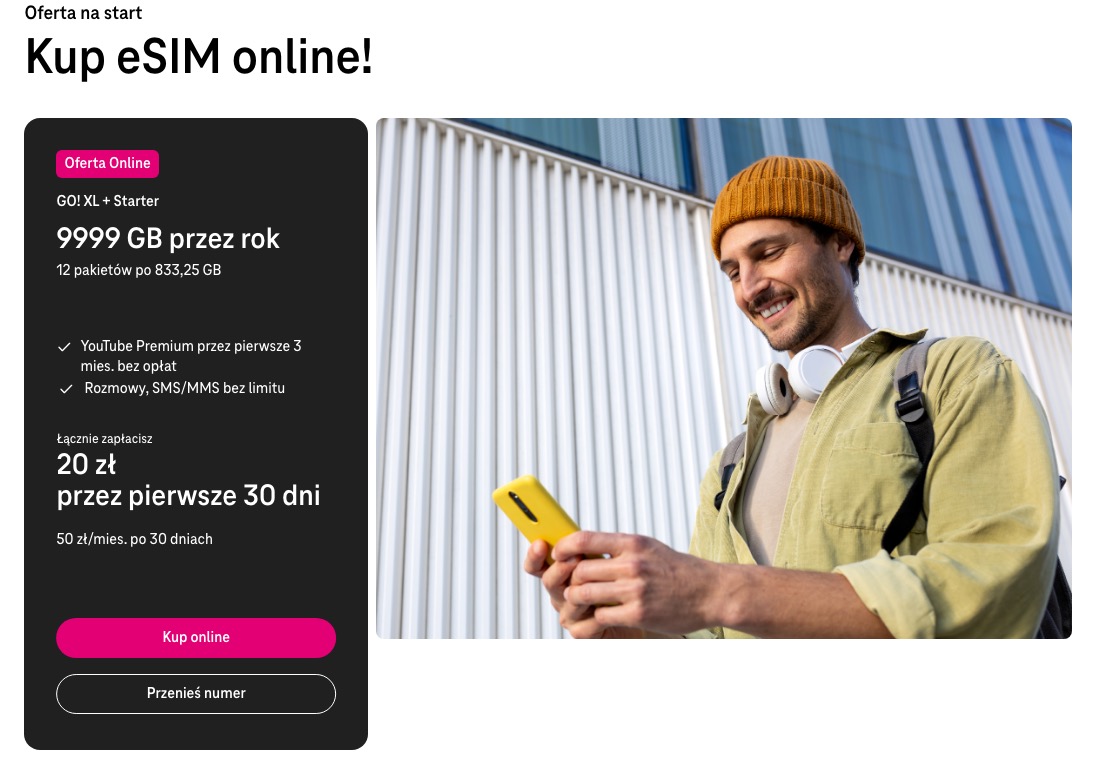
Task: Open the photo of man with phone
Action: point(724,378)
